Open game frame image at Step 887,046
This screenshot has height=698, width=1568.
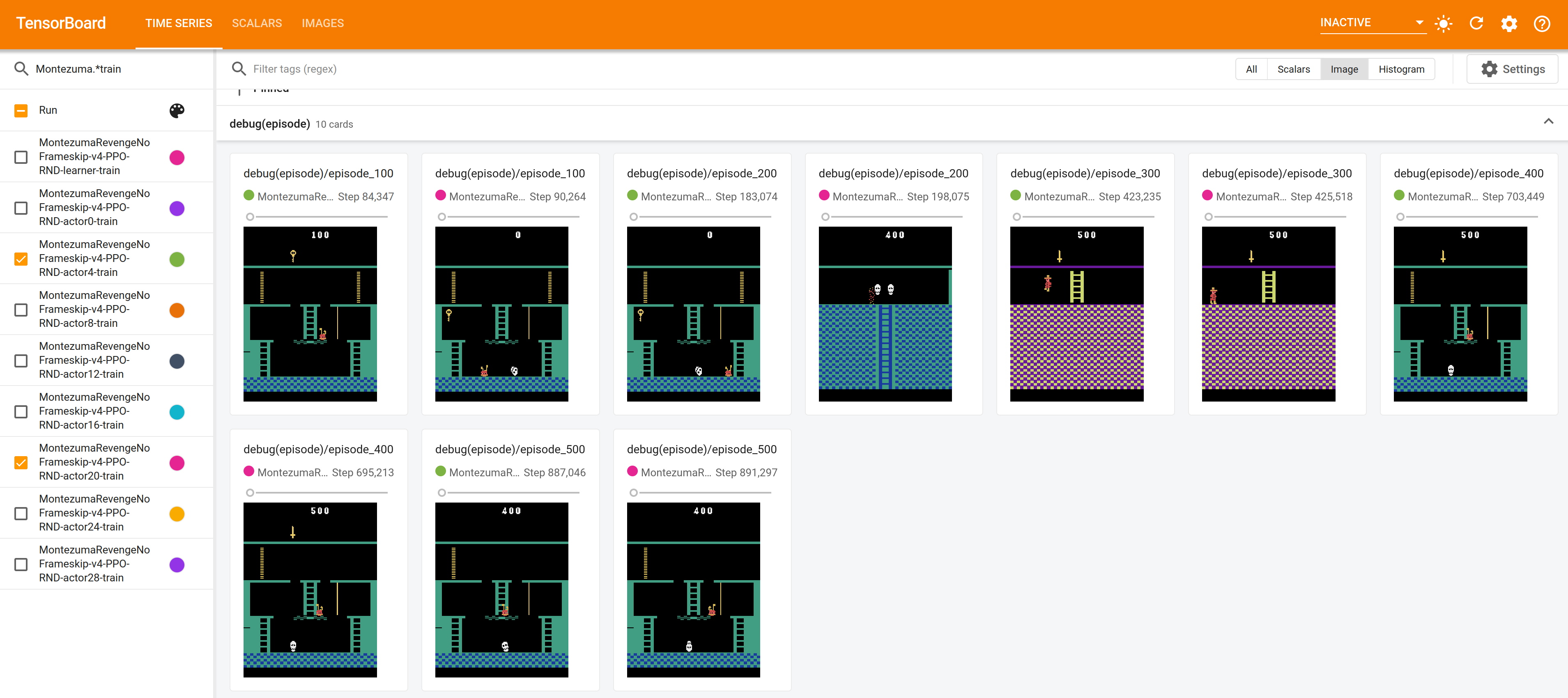click(x=501, y=590)
